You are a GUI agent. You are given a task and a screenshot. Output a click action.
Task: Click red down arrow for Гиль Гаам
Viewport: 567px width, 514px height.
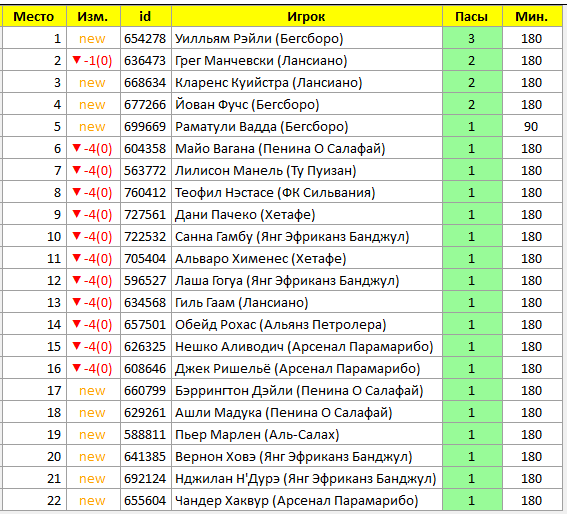[76, 302]
